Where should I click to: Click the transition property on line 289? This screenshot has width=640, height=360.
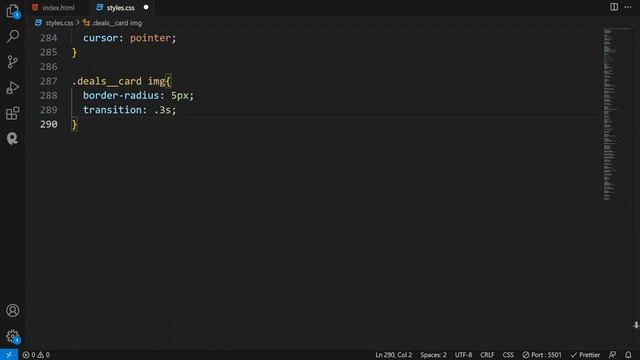(x=112, y=110)
